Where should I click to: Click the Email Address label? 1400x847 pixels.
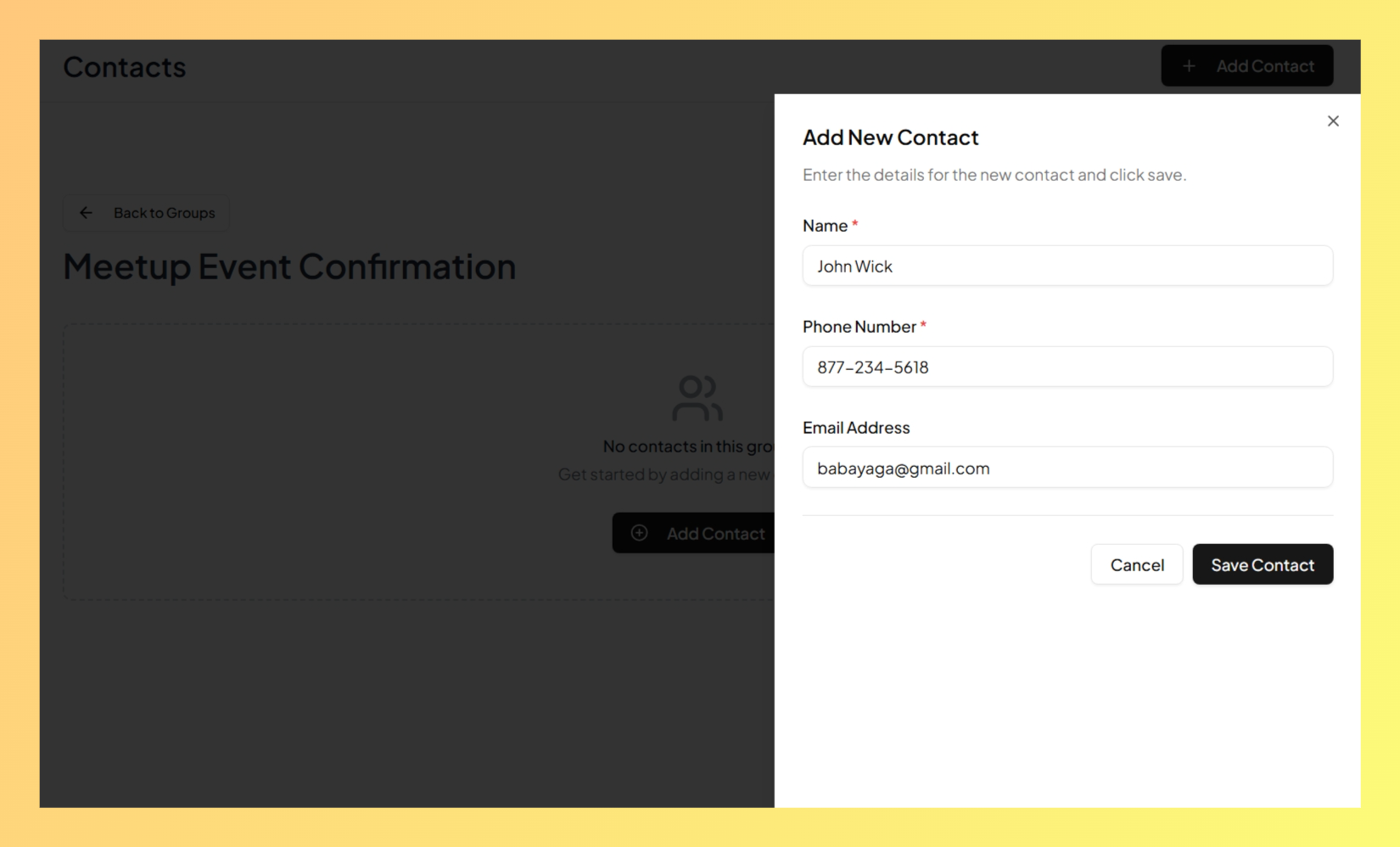coord(856,428)
